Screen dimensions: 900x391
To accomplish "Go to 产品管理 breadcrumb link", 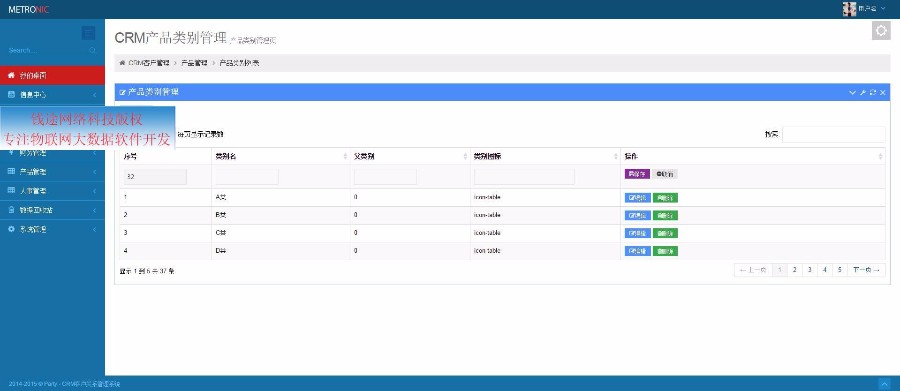I will point(195,63).
